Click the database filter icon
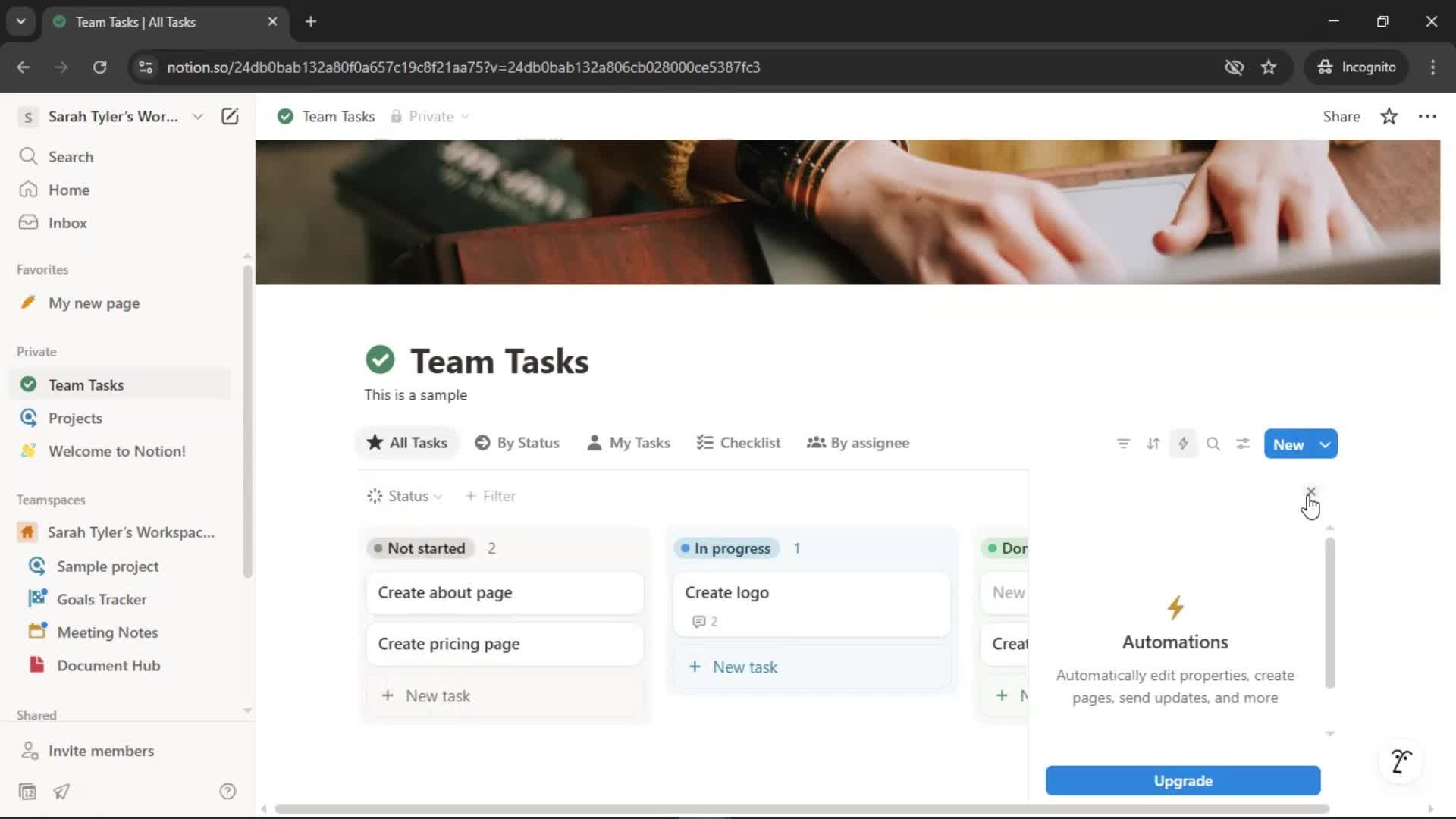This screenshot has width=1456, height=819. pyautogui.click(x=1123, y=444)
